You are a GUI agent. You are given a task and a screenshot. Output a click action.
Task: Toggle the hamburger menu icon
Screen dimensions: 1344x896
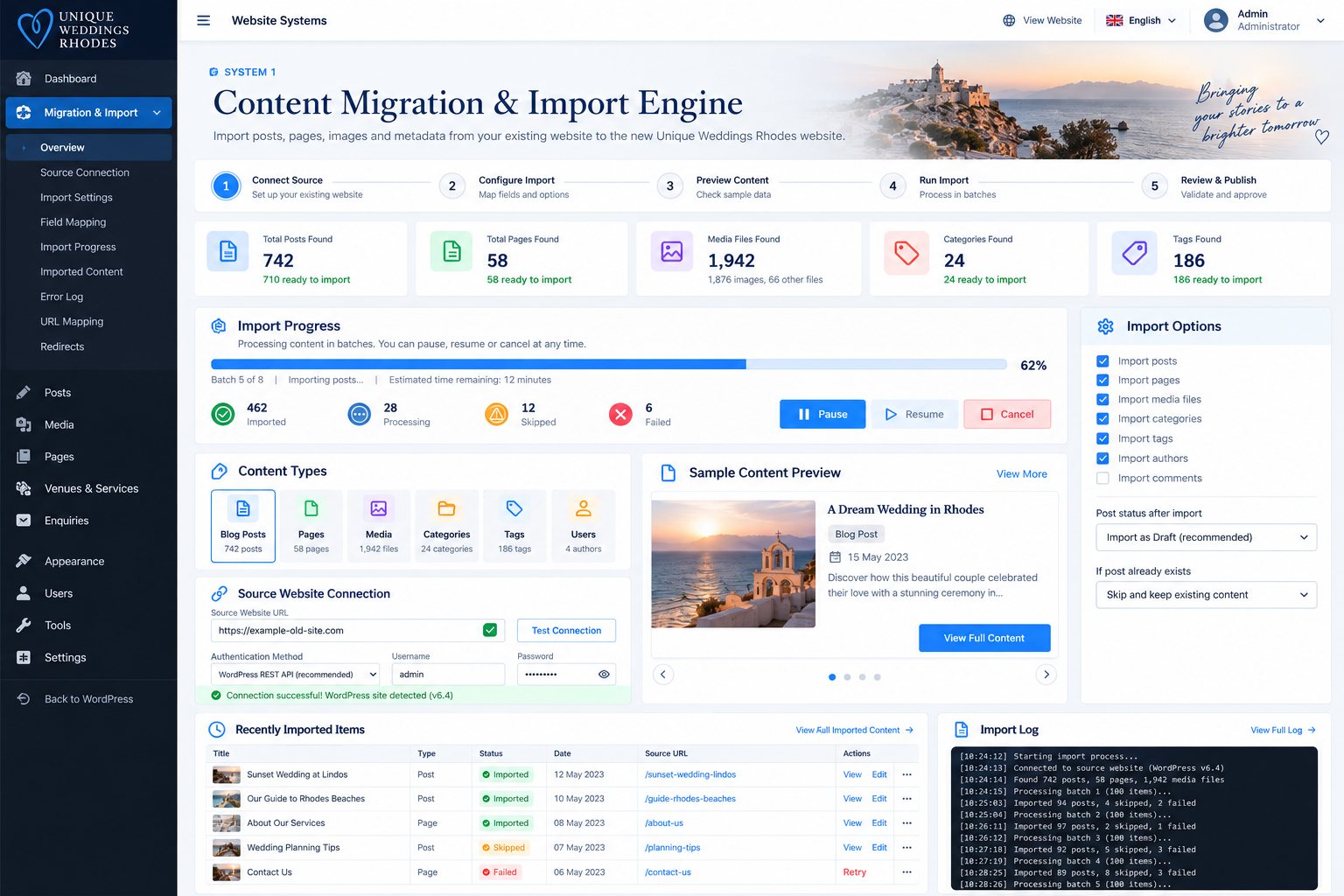tap(203, 20)
